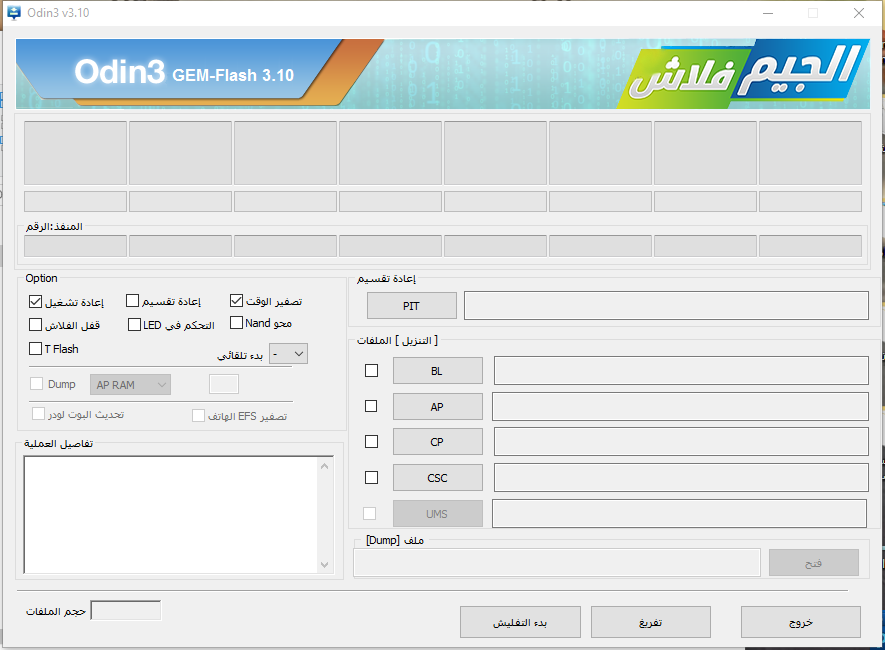Click the Odin3 app icon in title bar
This screenshot has width=885, height=650.
14,12
